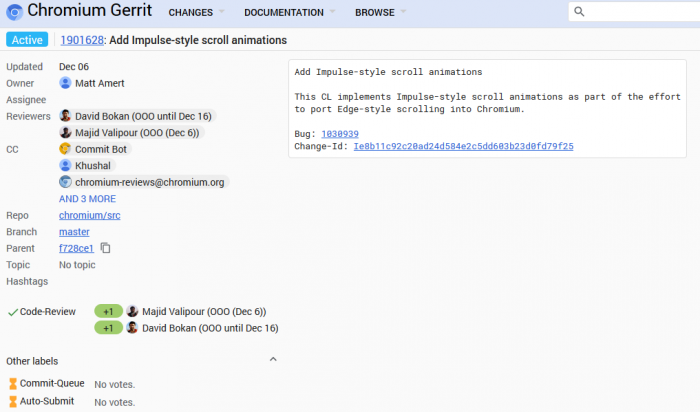
Task: Copy parent commit hash with clipboard icon
Action: tap(105, 248)
